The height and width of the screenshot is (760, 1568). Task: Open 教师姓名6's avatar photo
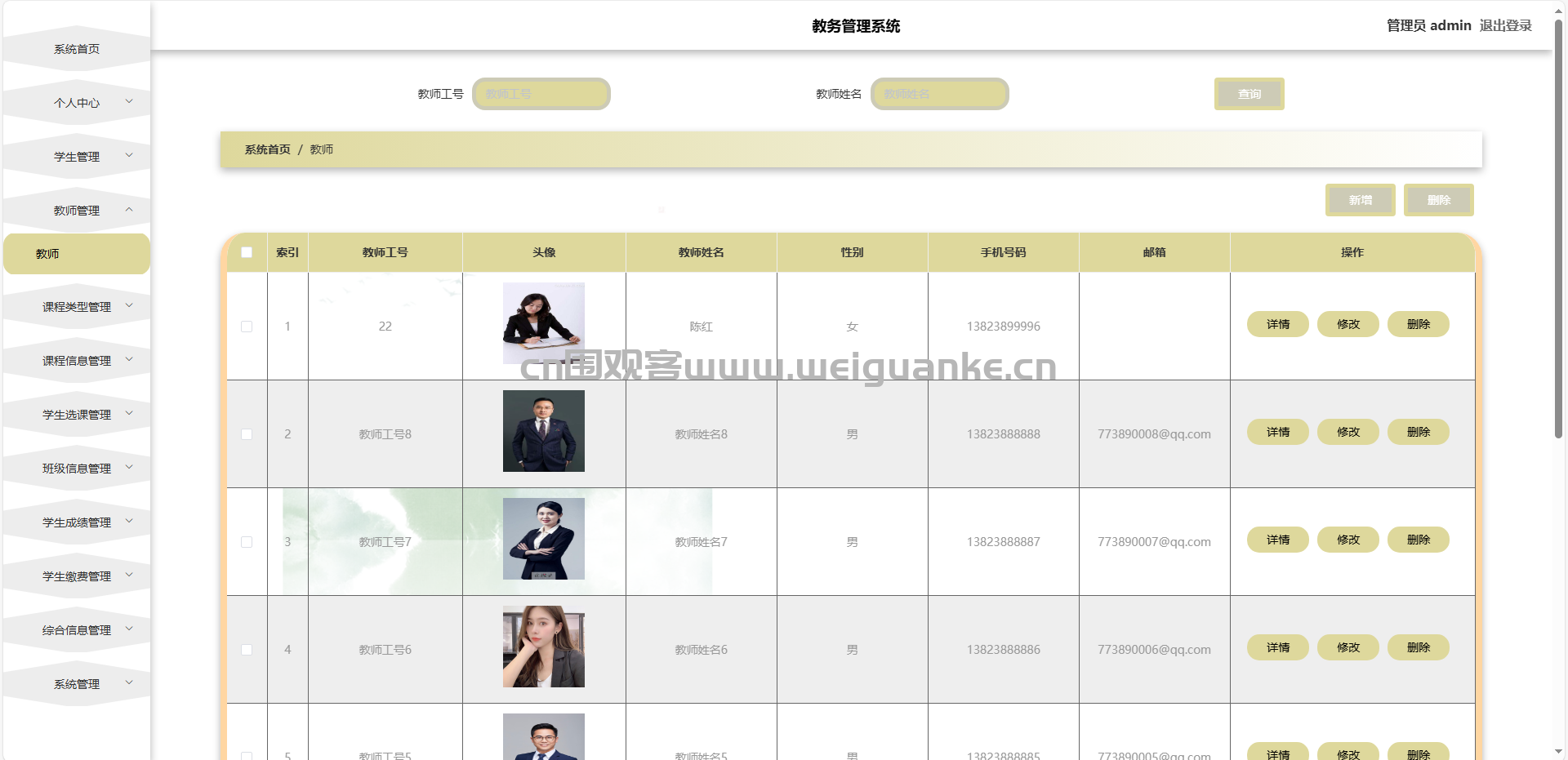(x=544, y=647)
